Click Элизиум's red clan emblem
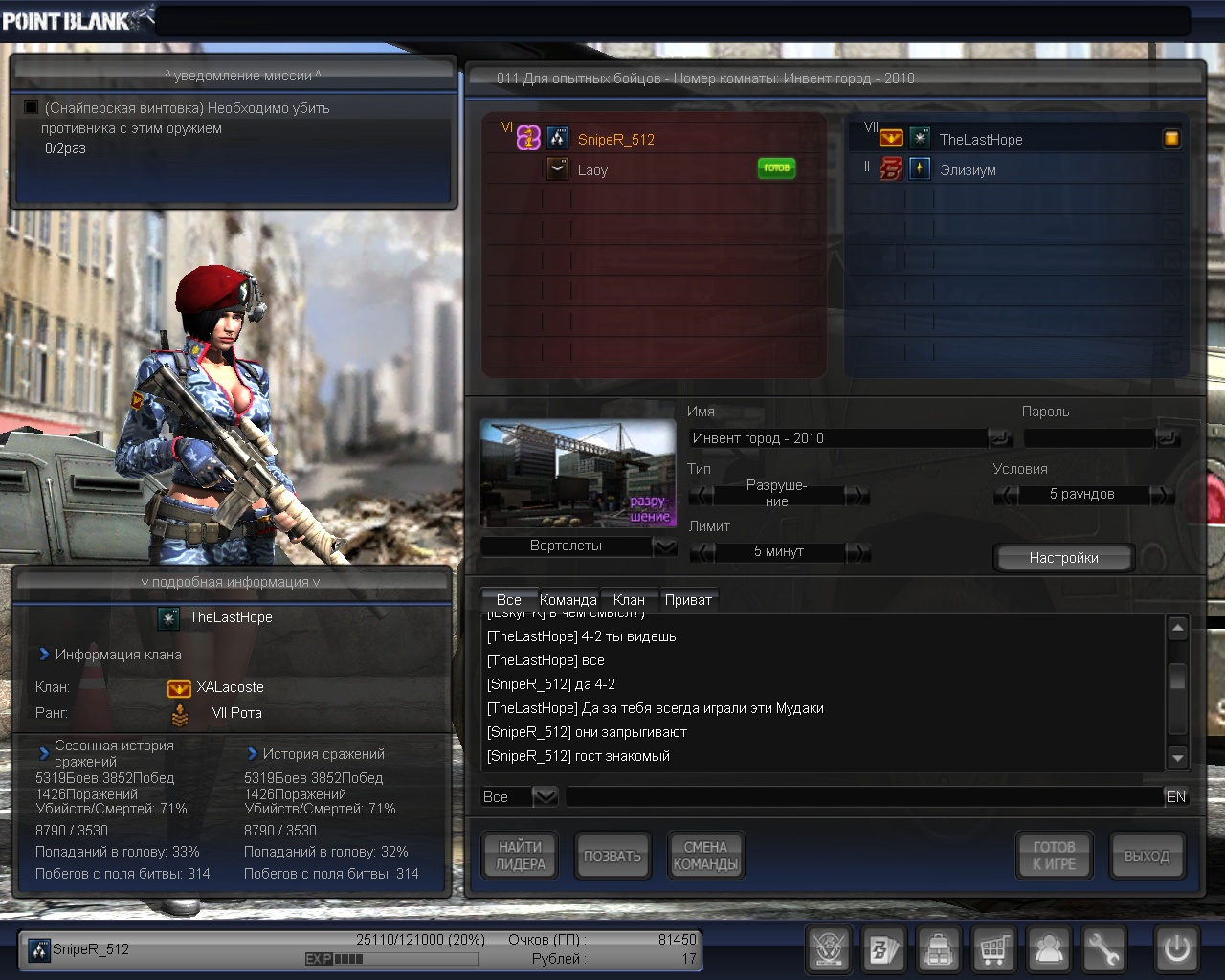This screenshot has height=980, width=1225. coord(891,169)
